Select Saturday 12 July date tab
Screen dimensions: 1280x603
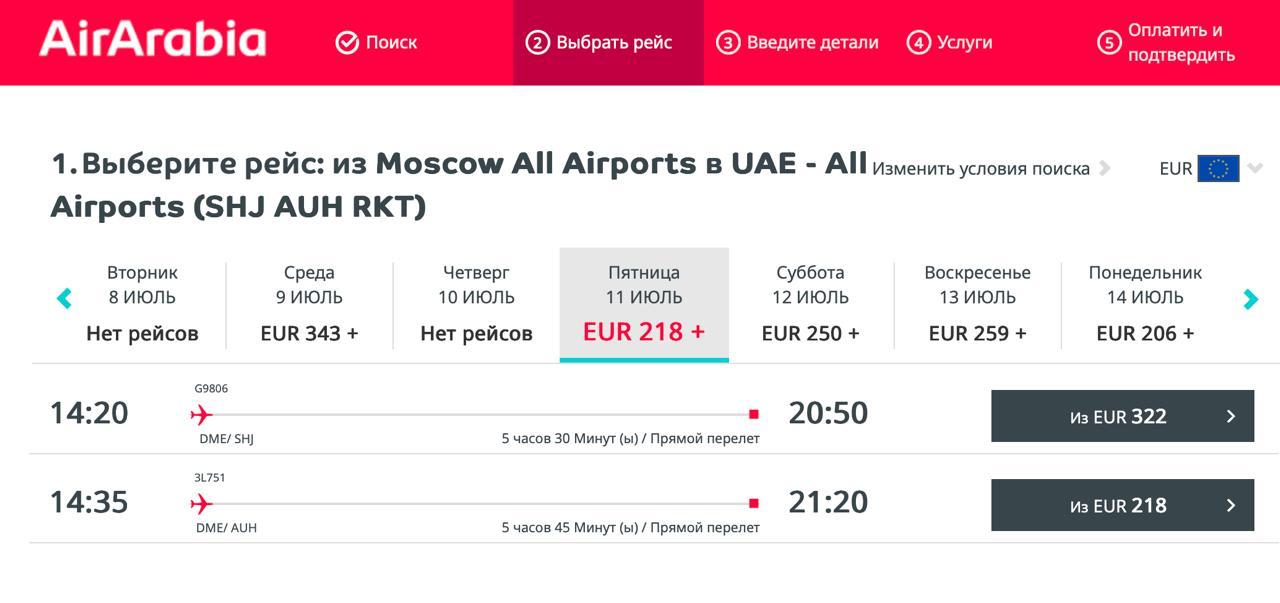pyautogui.click(x=810, y=303)
